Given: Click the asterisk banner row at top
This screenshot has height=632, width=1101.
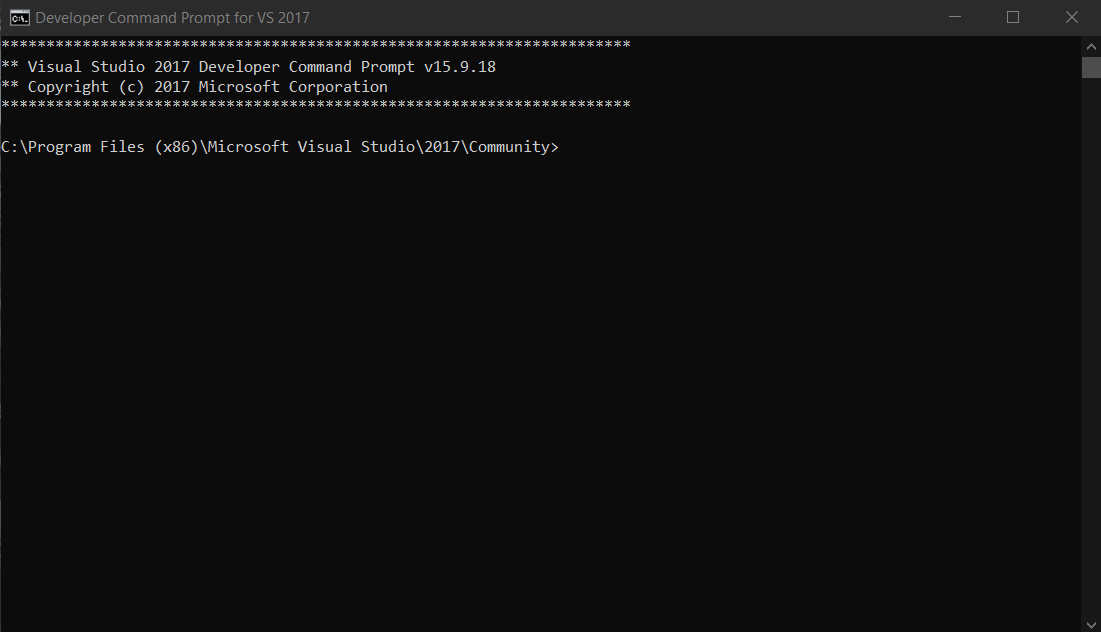Looking at the screenshot, I should [315, 43].
